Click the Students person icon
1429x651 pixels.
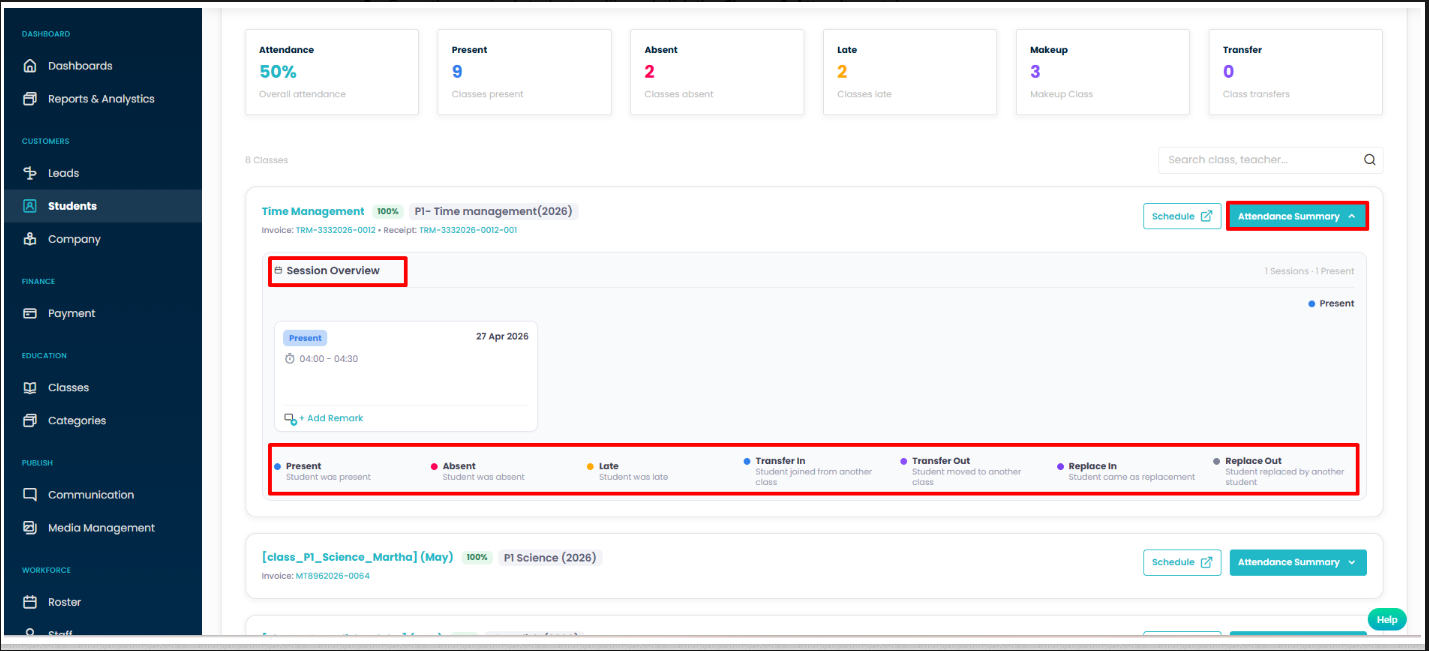click(30, 206)
